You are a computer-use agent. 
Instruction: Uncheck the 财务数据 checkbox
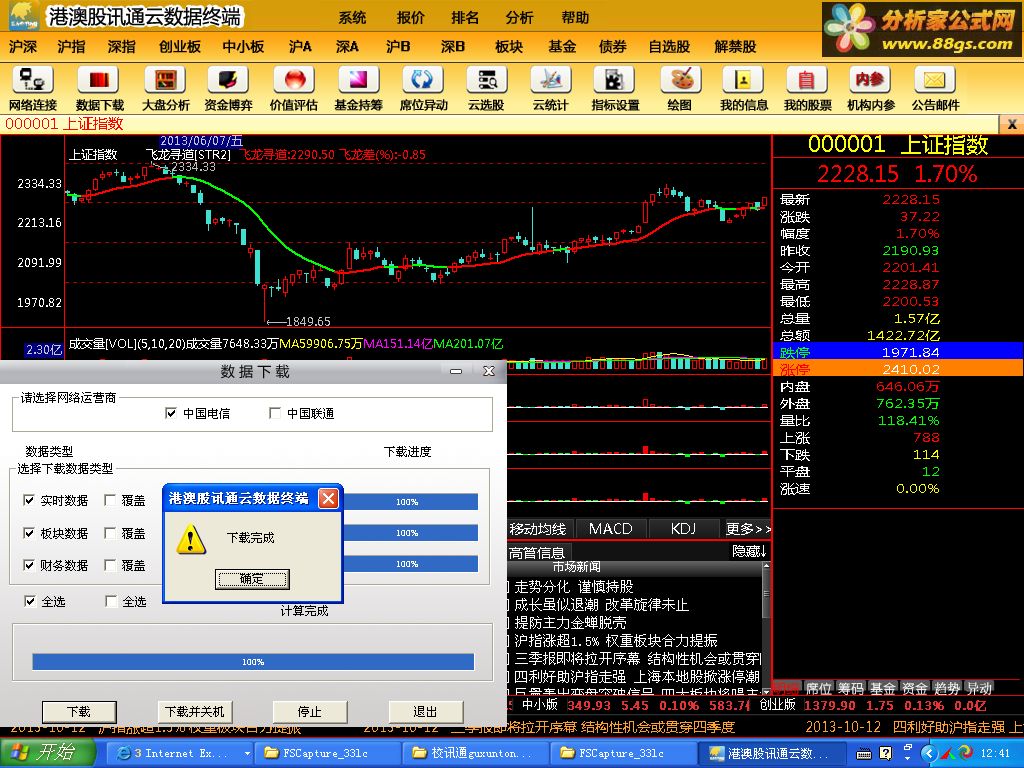click(29, 565)
